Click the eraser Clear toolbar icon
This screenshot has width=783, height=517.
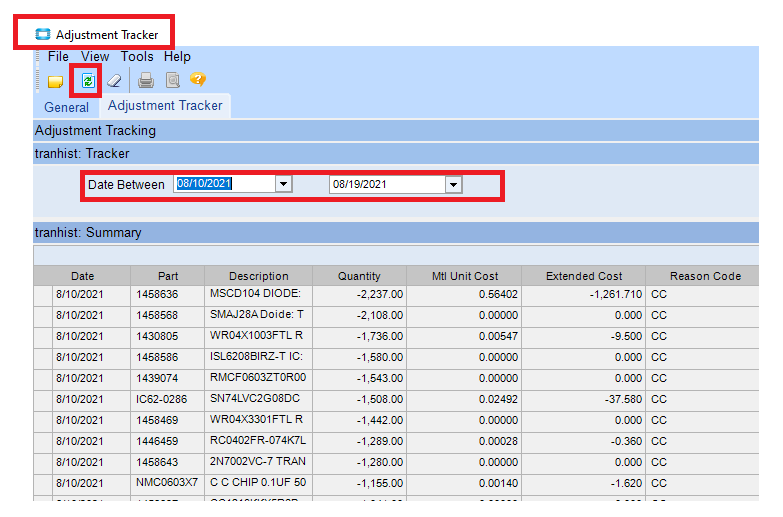[114, 80]
